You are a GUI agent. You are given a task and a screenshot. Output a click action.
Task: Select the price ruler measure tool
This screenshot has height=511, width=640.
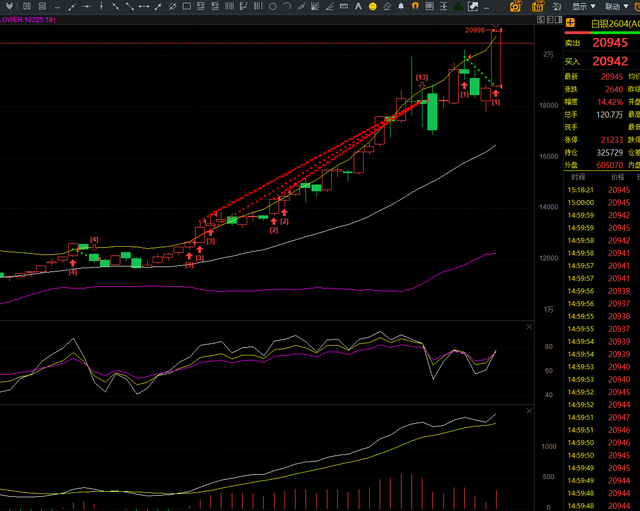tap(344, 6)
